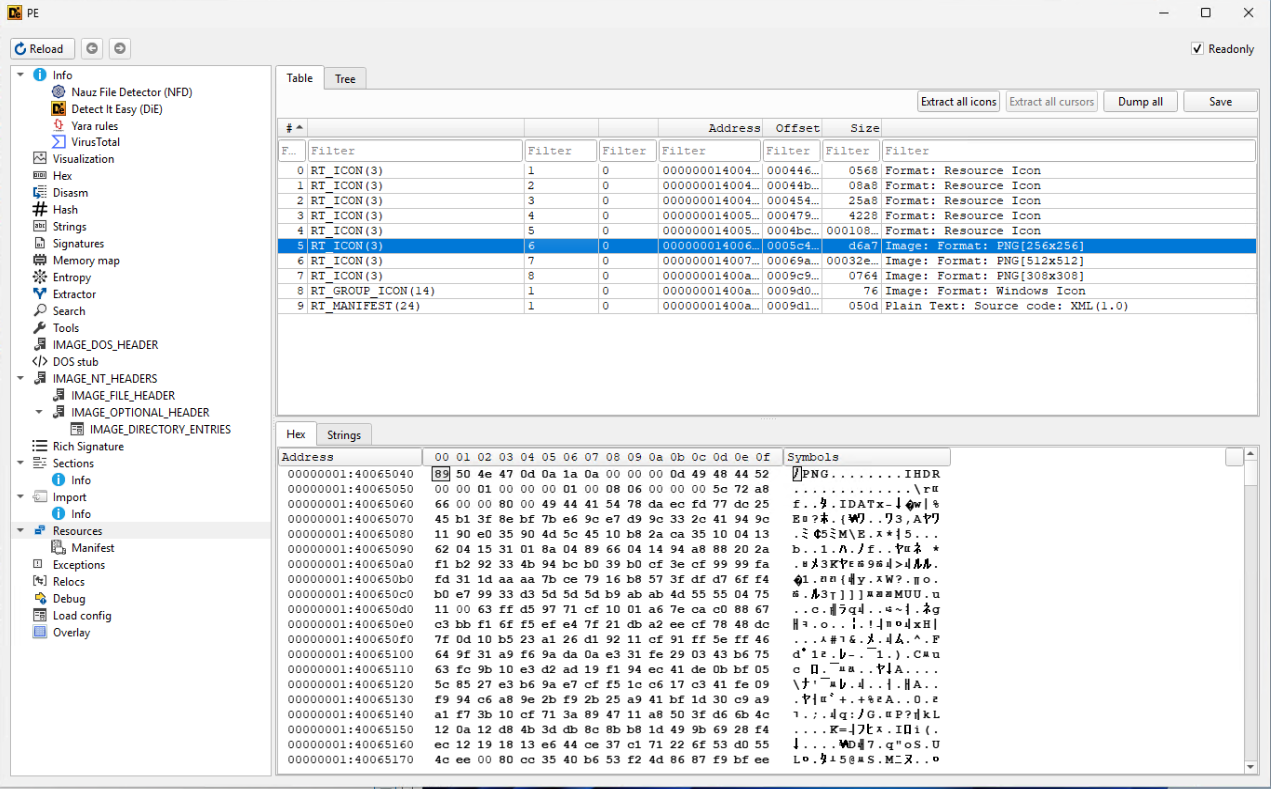
Task: Collapse the Resources tree node
Action: point(21,531)
